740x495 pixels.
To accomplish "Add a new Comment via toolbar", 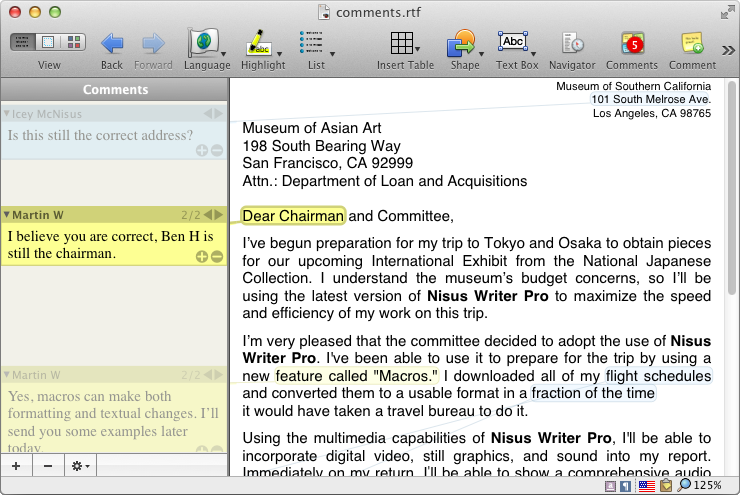I will tap(692, 43).
